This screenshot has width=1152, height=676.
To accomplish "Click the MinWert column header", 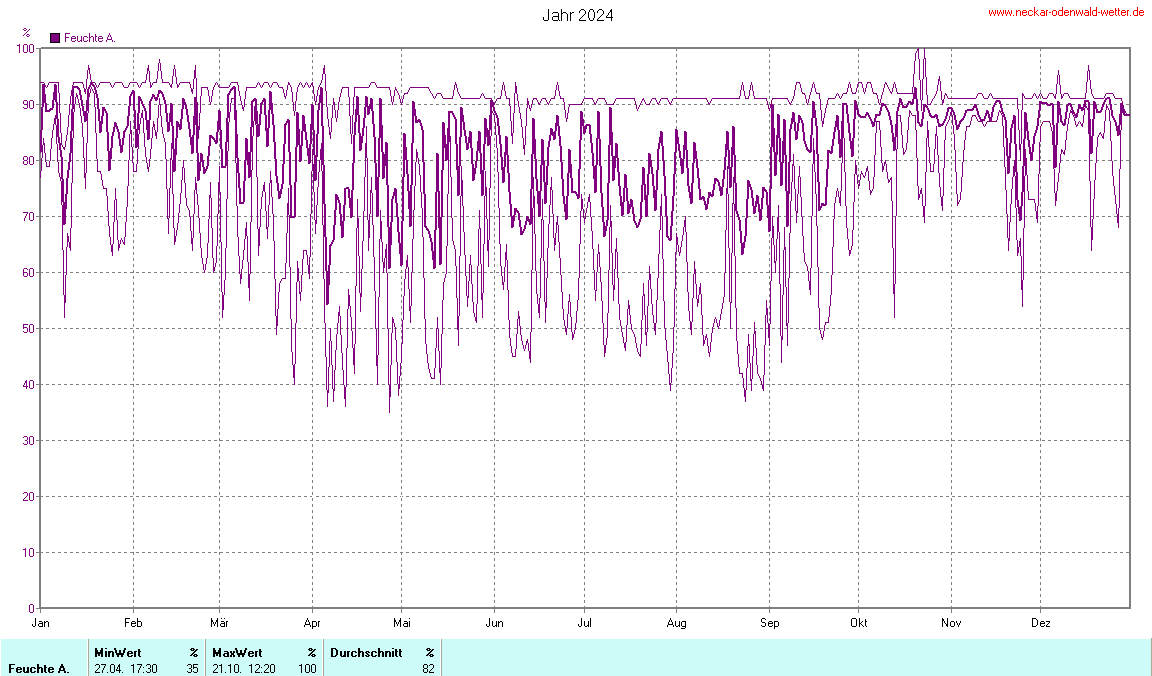I will pyautogui.click(x=118, y=652).
